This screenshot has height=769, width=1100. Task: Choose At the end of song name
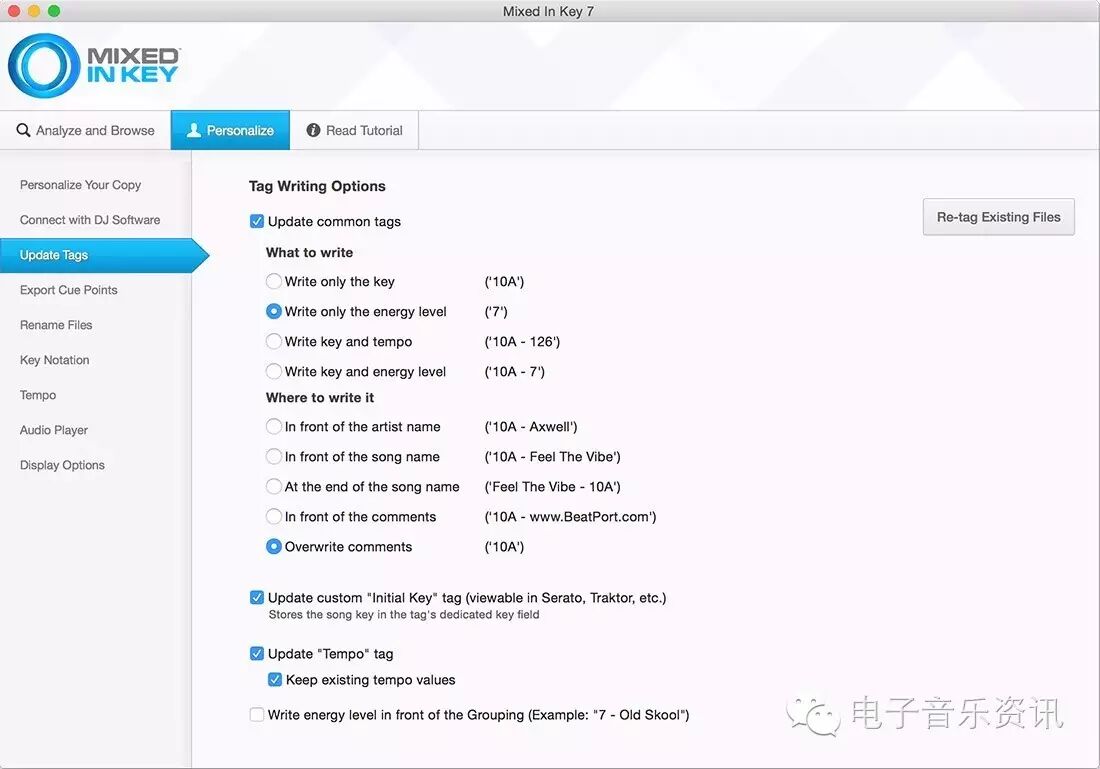pos(274,487)
